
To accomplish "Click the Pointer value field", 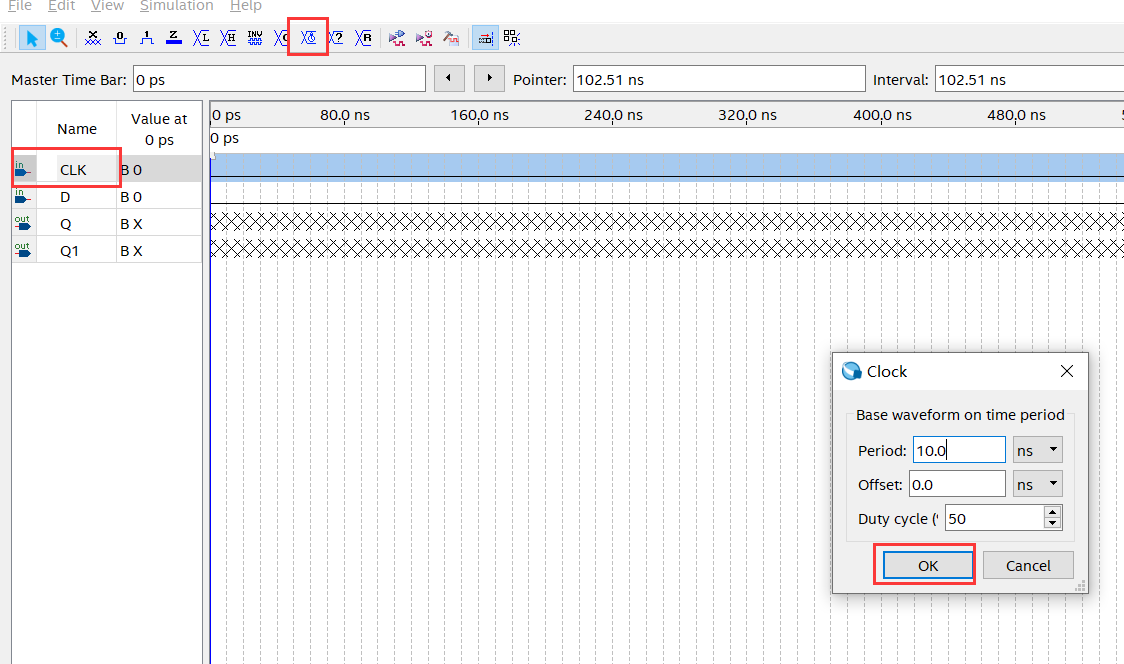I will 719,79.
